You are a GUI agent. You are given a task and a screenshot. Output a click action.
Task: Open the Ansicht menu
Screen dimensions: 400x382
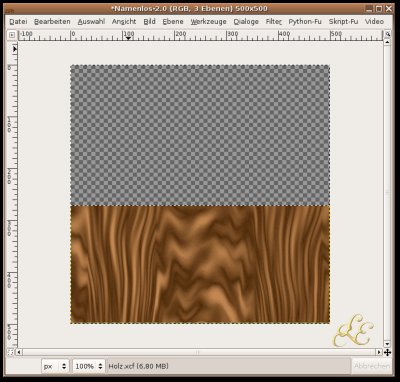pos(124,22)
